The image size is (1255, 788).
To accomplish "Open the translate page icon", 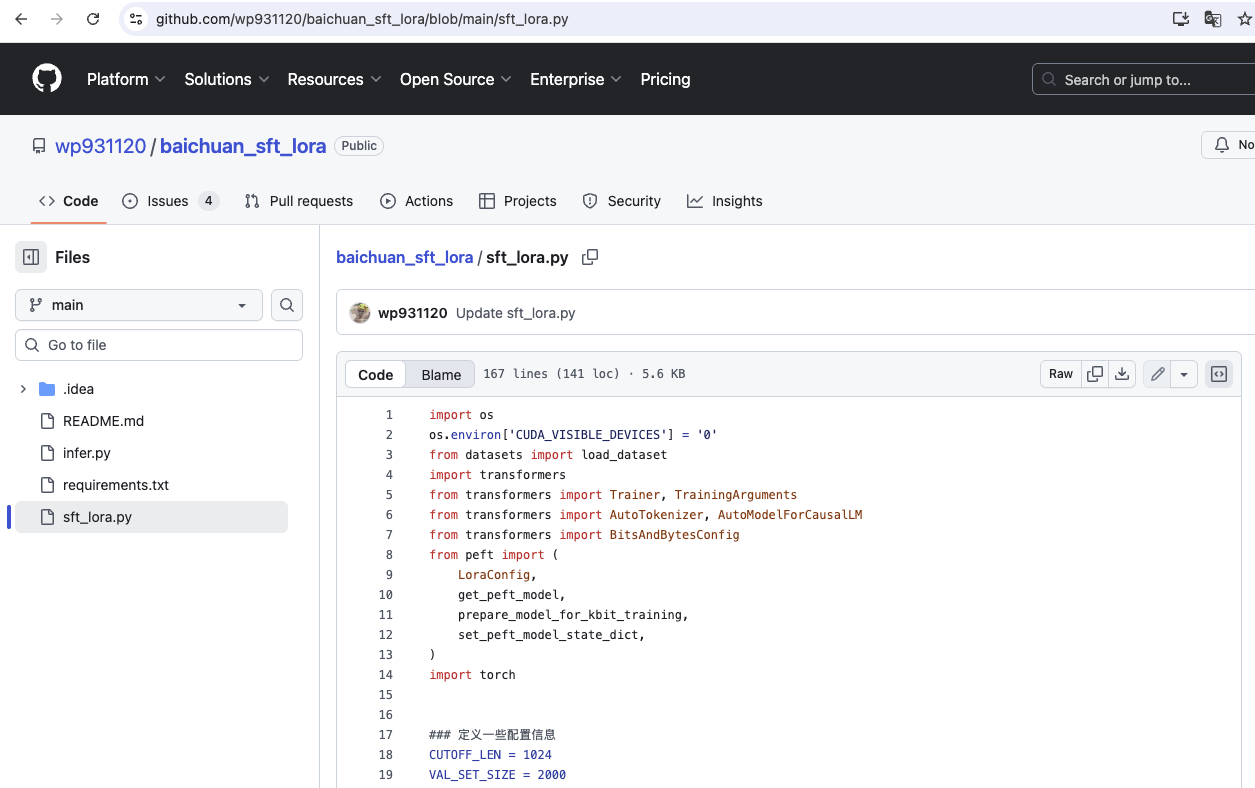I will tap(1213, 19).
